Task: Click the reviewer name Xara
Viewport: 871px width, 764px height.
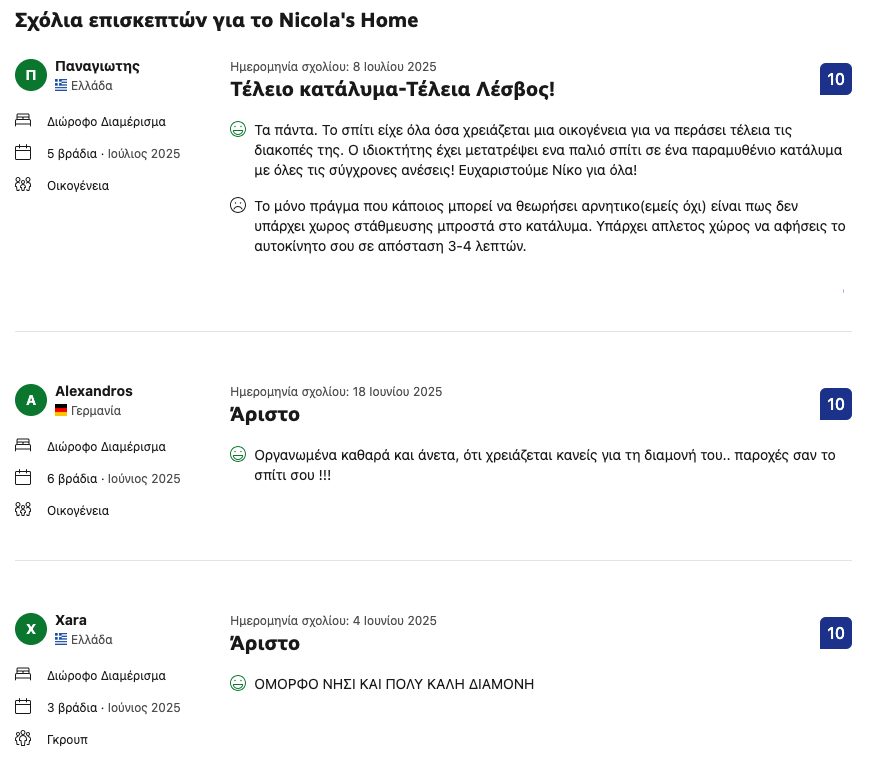Action: point(71,620)
